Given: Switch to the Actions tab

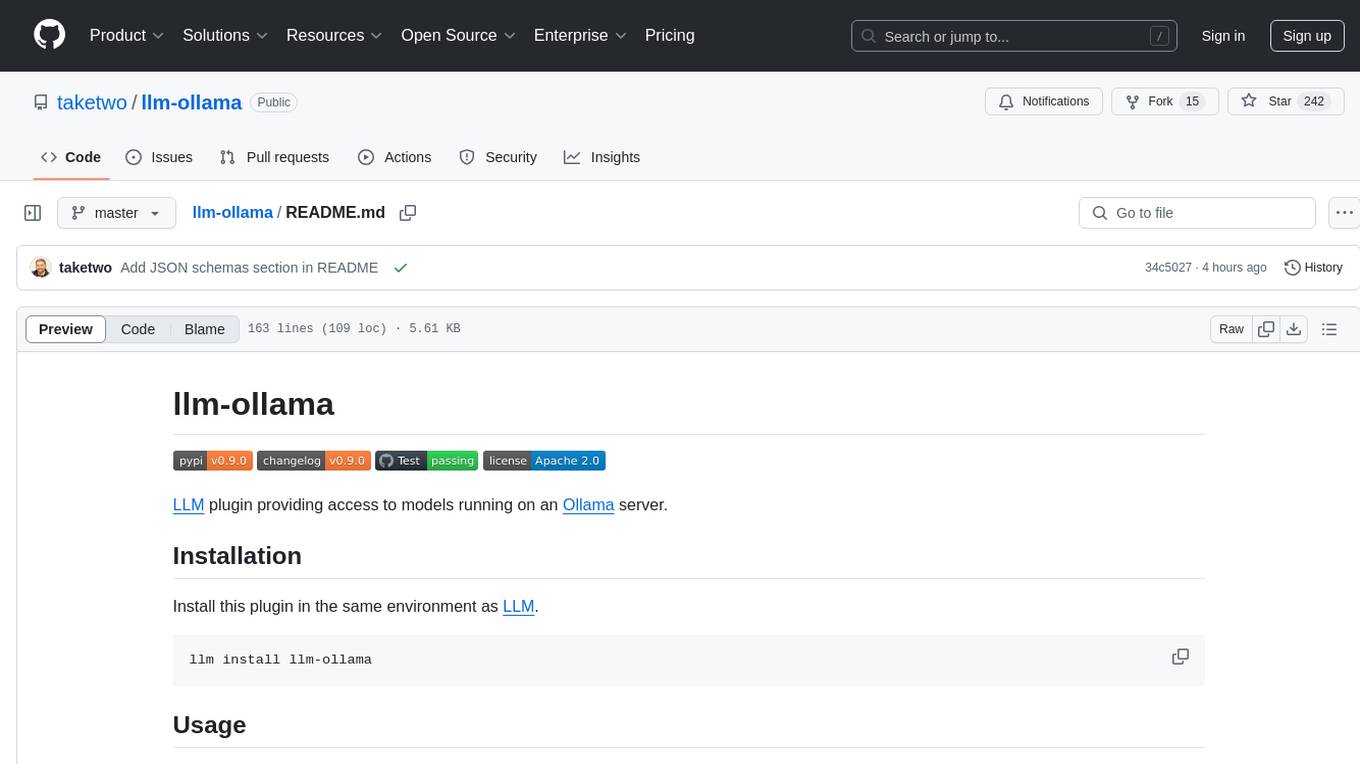Looking at the screenshot, I should point(394,157).
